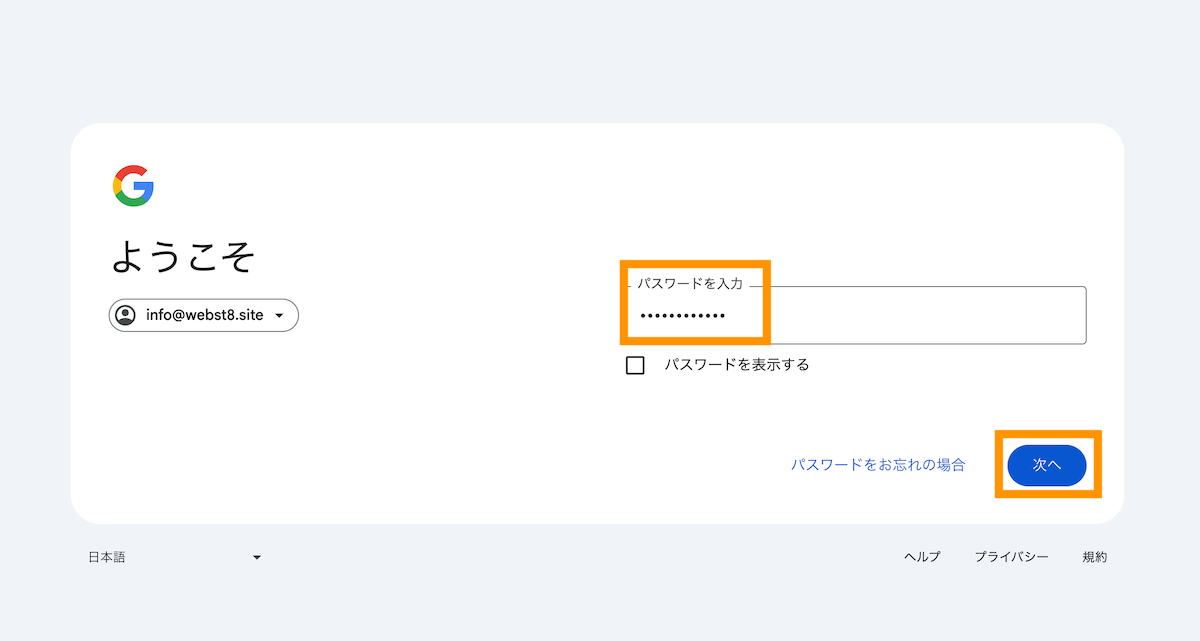The image size is (1200, 641).
Task: Open the プライバシー footer link
Action: pos(1012,557)
